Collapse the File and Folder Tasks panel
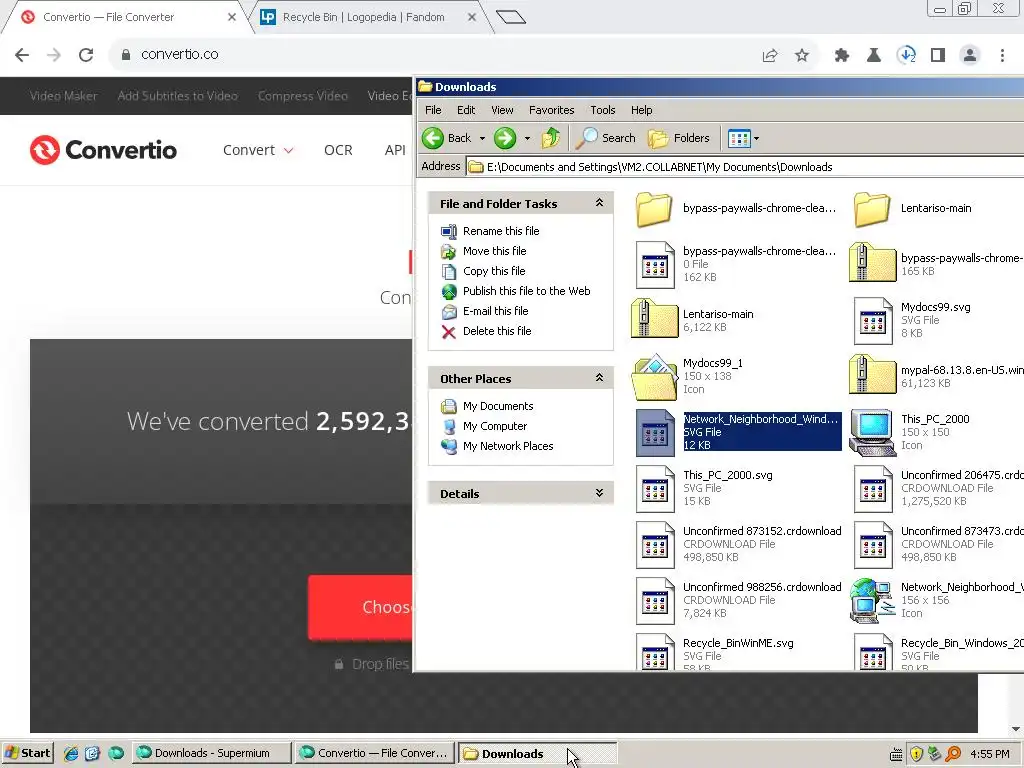 (599, 203)
